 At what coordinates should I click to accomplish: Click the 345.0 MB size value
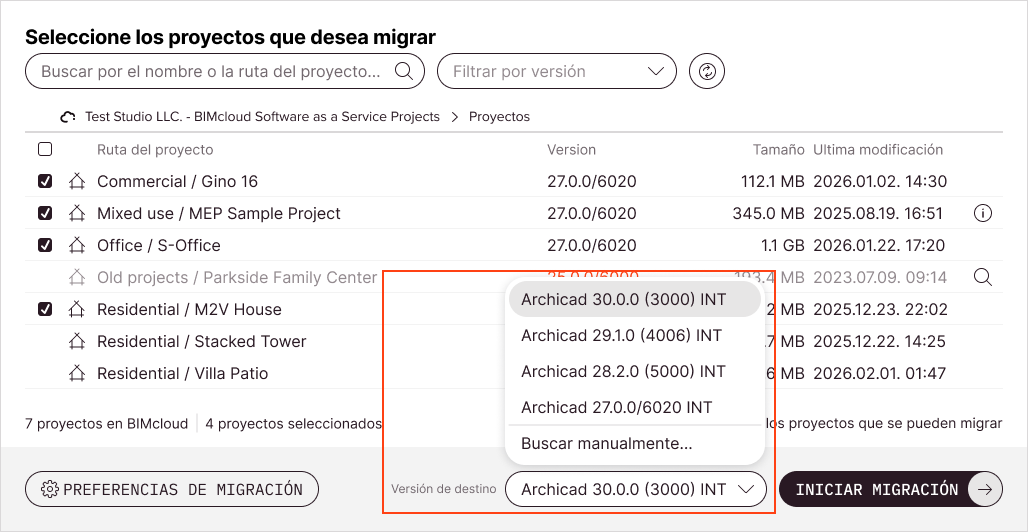point(768,213)
